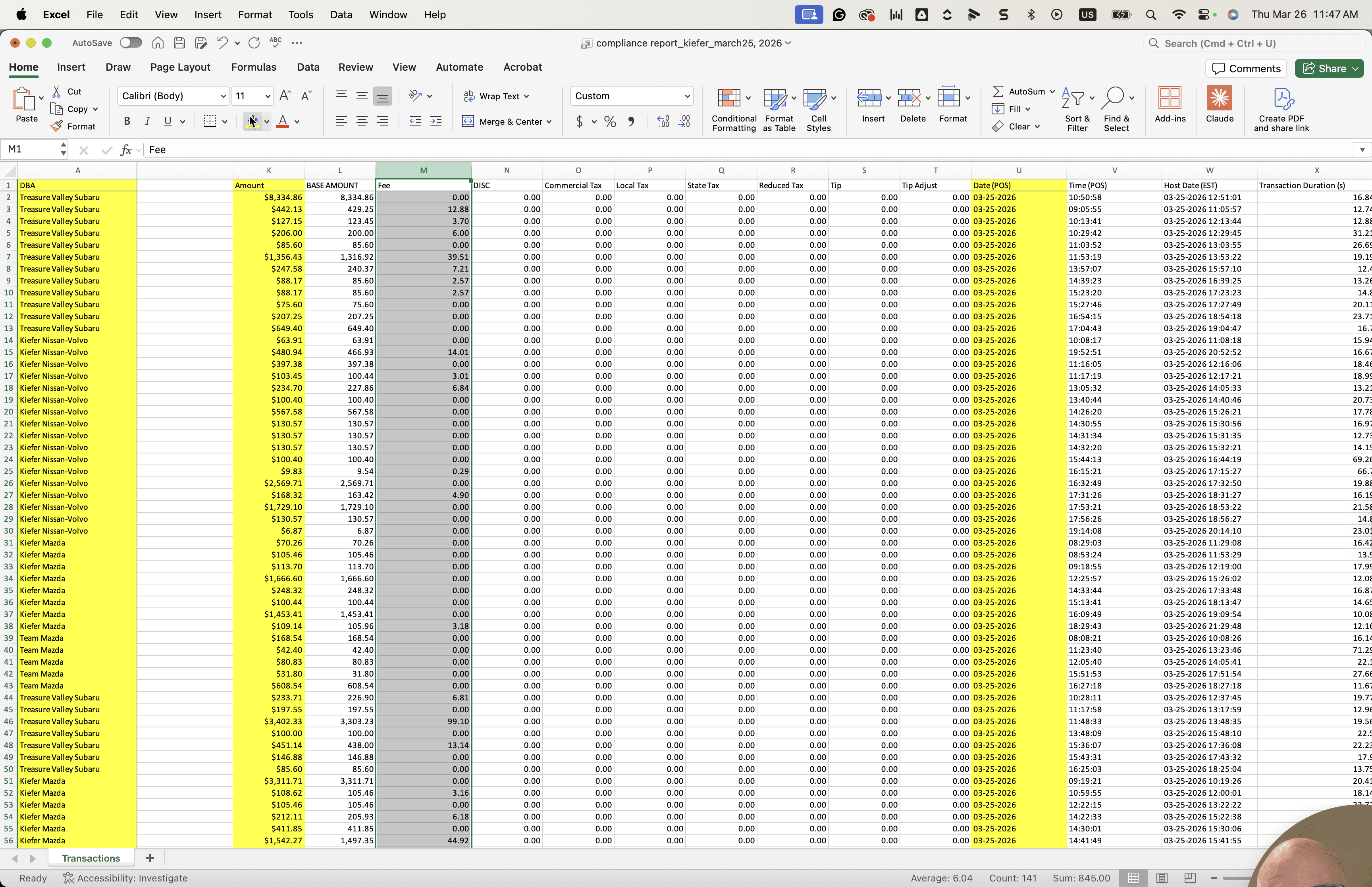The width and height of the screenshot is (1372, 887).
Task: Toggle the AutoSave switch
Action: tap(131, 42)
